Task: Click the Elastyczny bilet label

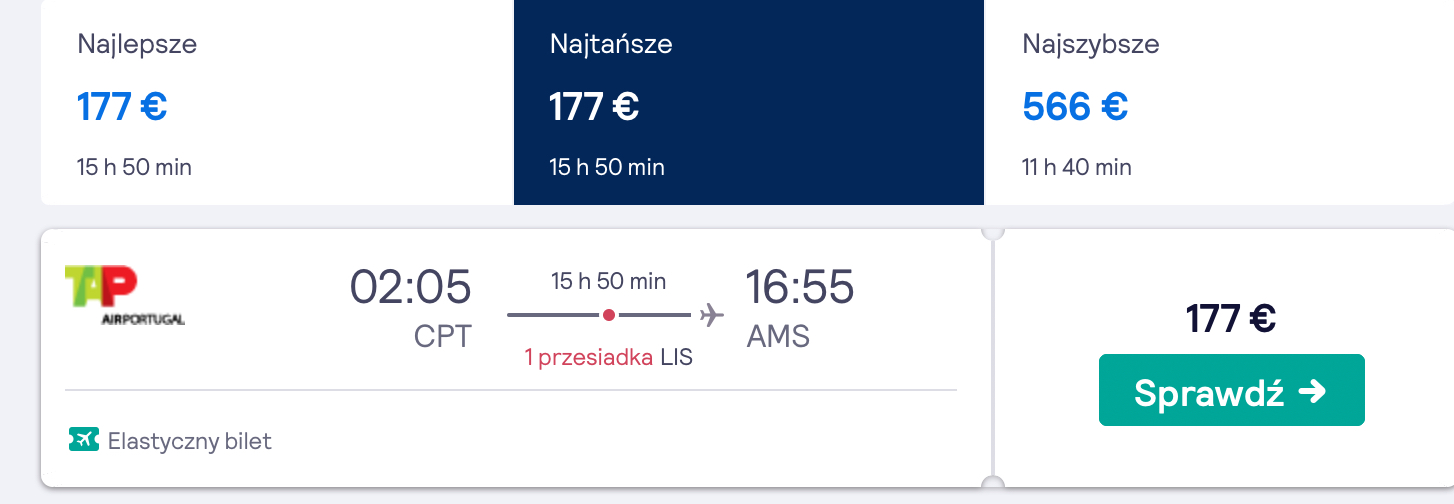Action: pos(190,441)
